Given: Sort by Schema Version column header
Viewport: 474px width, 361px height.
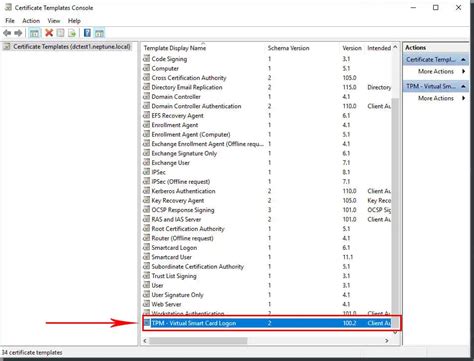Looking at the screenshot, I should (x=289, y=48).
